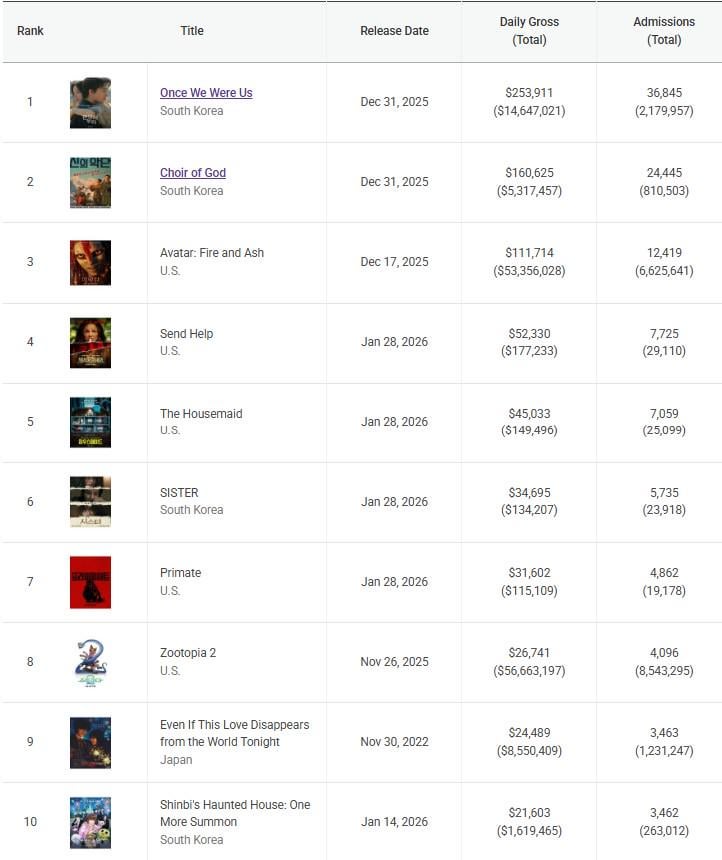Open the Once We Were Us link
The height and width of the screenshot is (860, 722).
pyautogui.click(x=206, y=93)
